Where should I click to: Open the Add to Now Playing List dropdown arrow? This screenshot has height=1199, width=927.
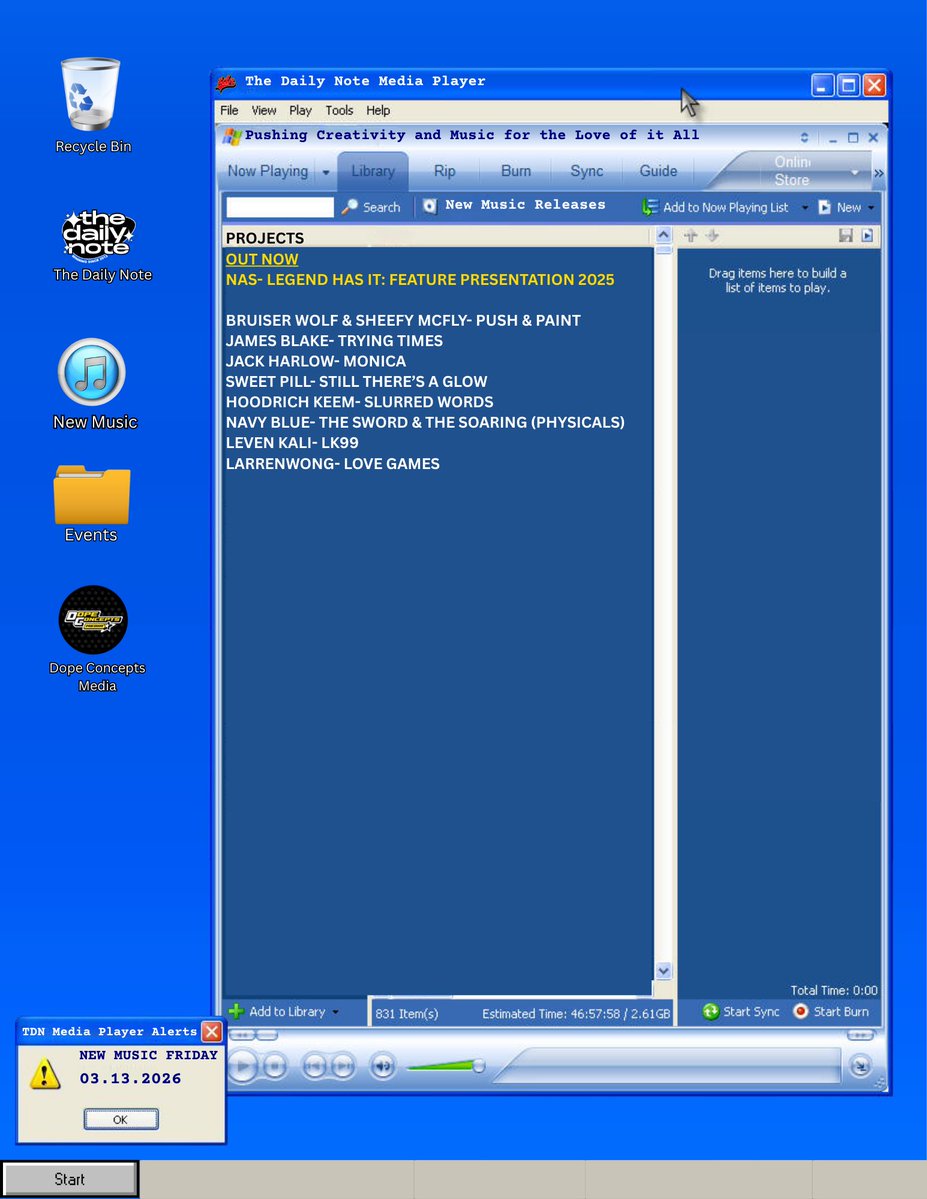805,207
